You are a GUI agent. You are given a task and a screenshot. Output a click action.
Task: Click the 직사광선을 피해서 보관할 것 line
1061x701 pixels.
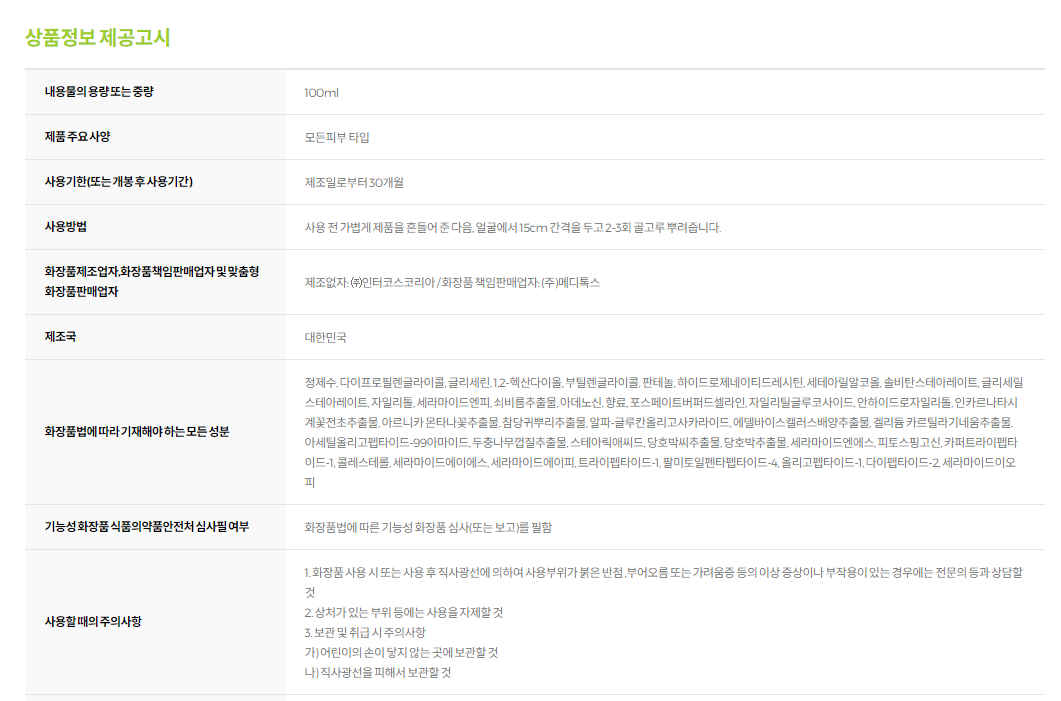(x=378, y=673)
